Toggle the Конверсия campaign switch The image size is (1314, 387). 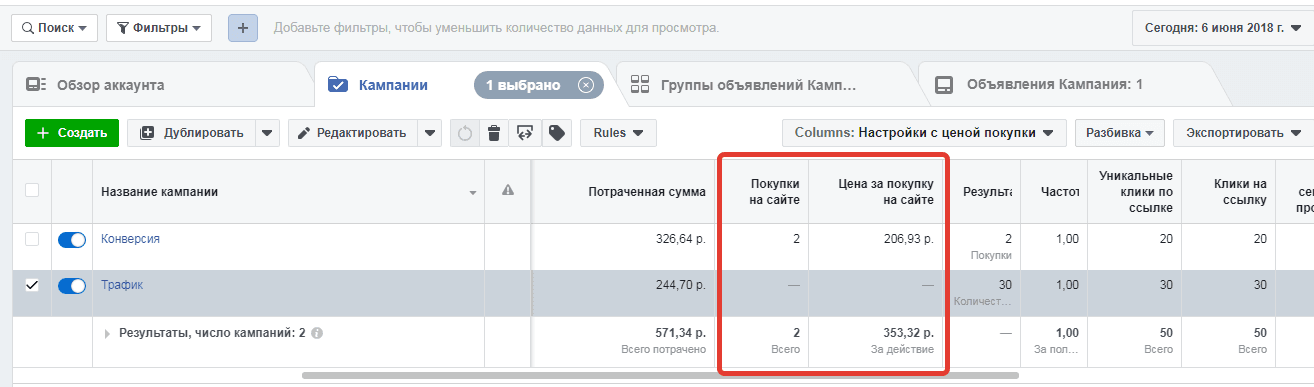click(72, 240)
